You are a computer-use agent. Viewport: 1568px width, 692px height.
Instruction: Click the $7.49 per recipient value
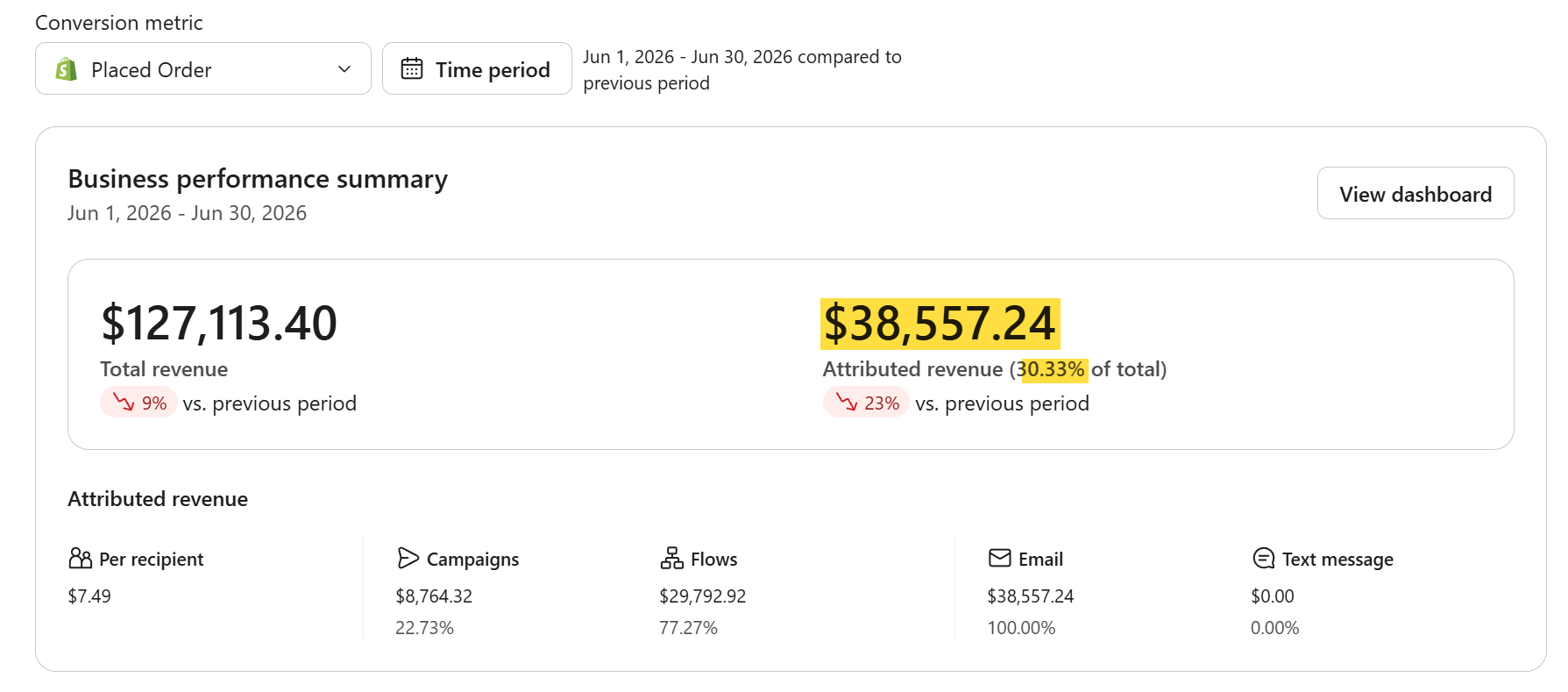point(89,596)
